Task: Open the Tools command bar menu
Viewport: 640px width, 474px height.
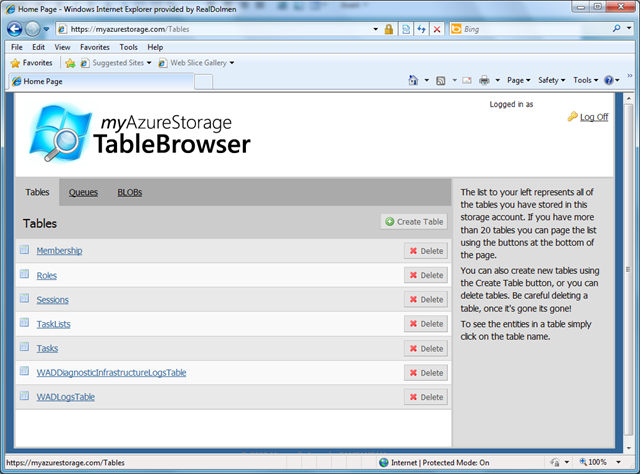Action: (x=585, y=80)
